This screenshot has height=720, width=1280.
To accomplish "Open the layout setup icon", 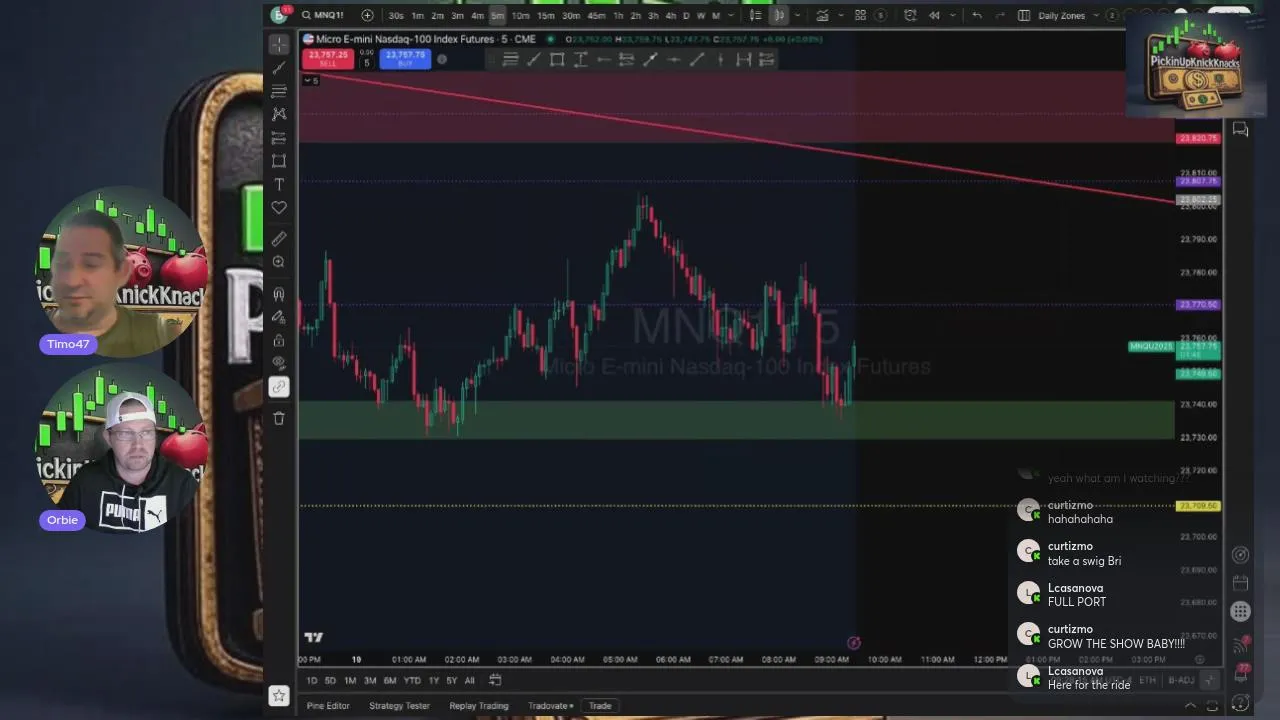I will pyautogui.click(x=1024, y=15).
